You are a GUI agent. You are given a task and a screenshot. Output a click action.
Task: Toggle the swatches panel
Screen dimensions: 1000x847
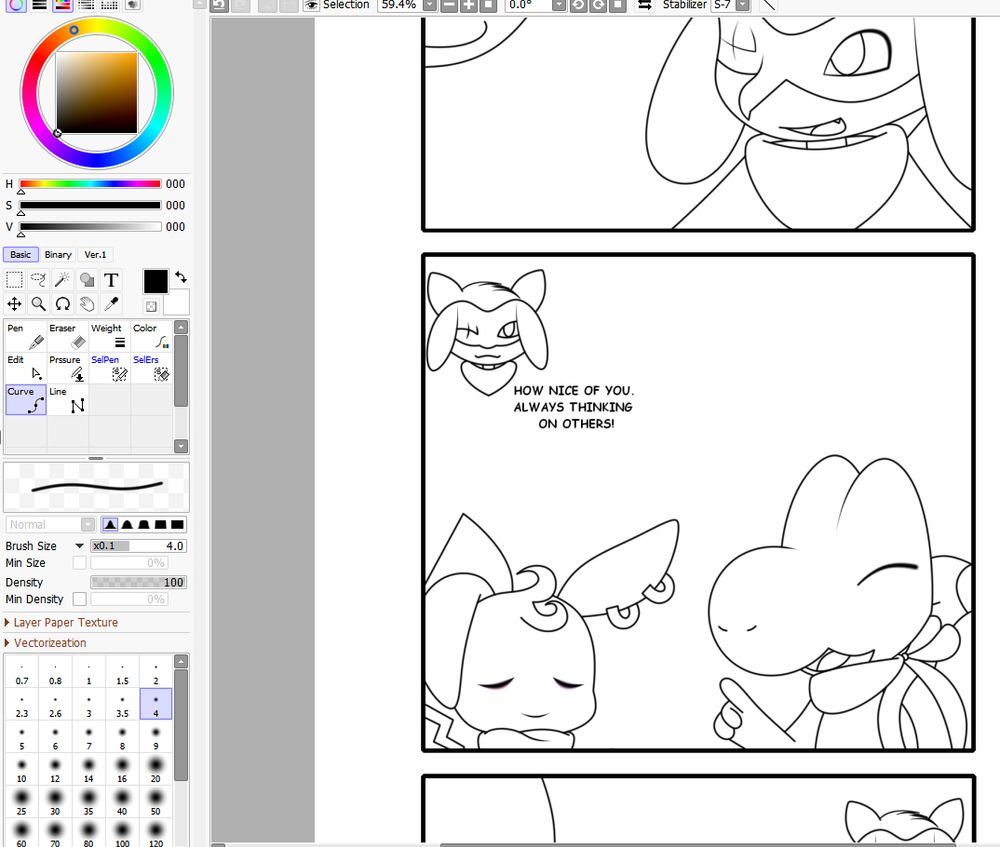point(110,4)
